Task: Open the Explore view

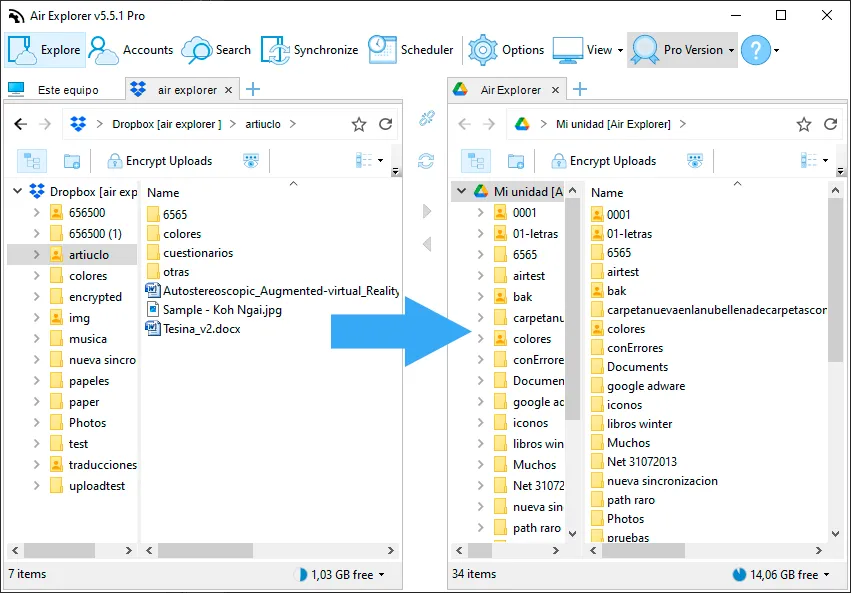Action: (x=45, y=50)
